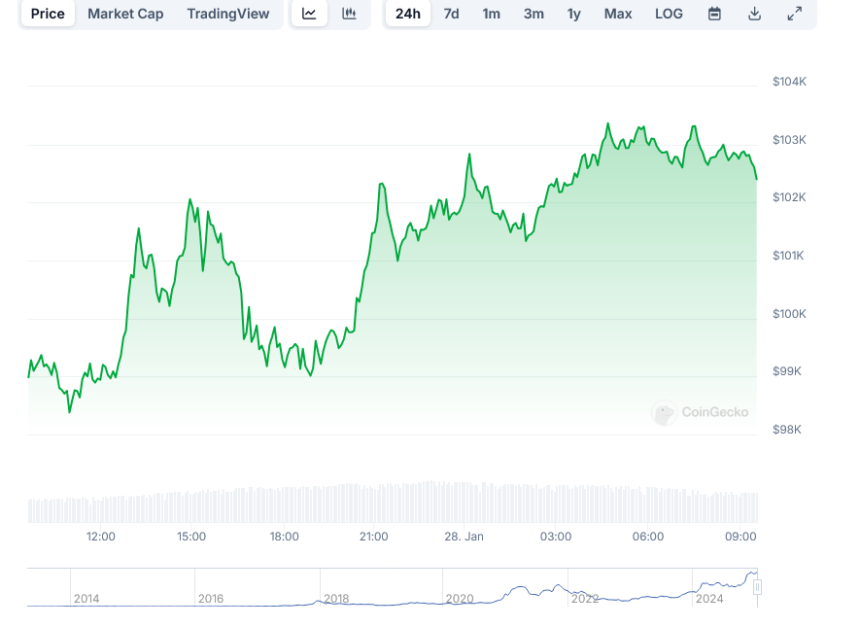The image size is (860, 627).
Task: Open the calendar date range picker
Action: click(714, 14)
